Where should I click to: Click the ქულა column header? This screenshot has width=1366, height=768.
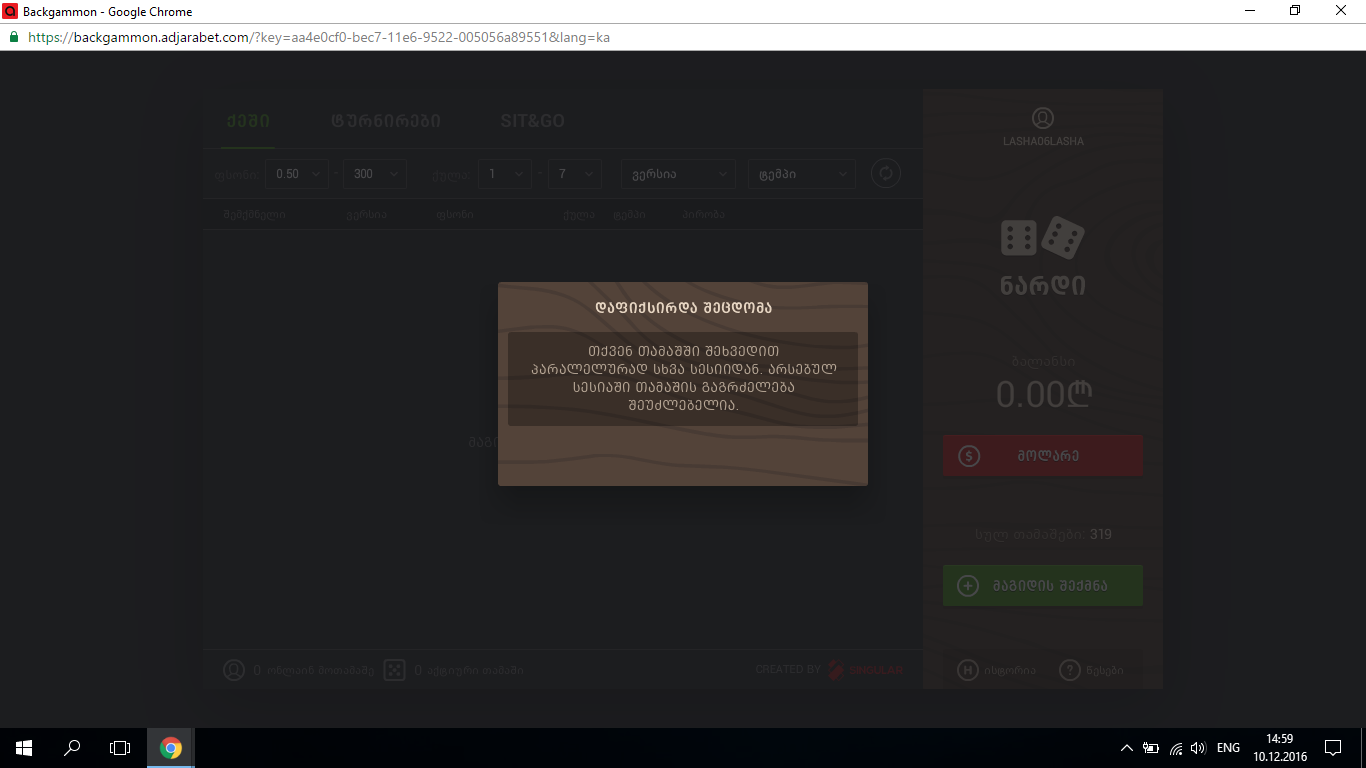(x=578, y=215)
